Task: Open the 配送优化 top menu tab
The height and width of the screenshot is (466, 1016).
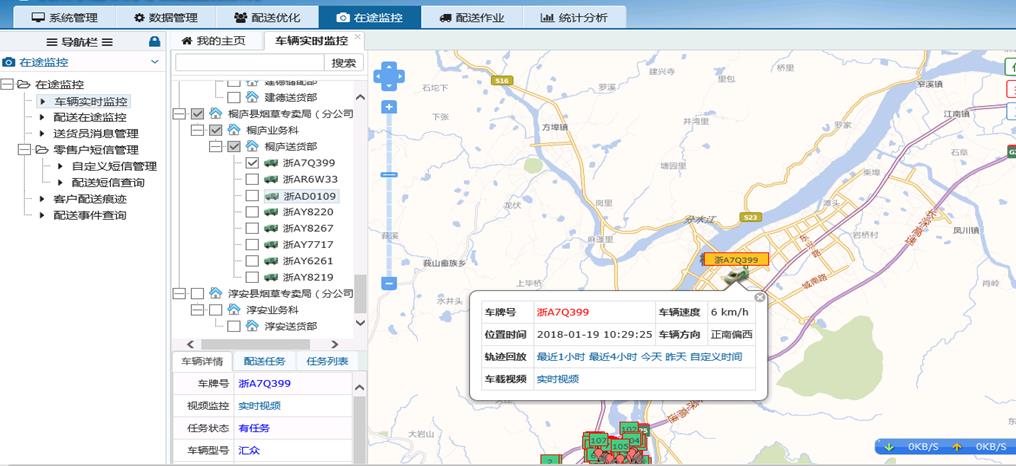Action: click(268, 17)
